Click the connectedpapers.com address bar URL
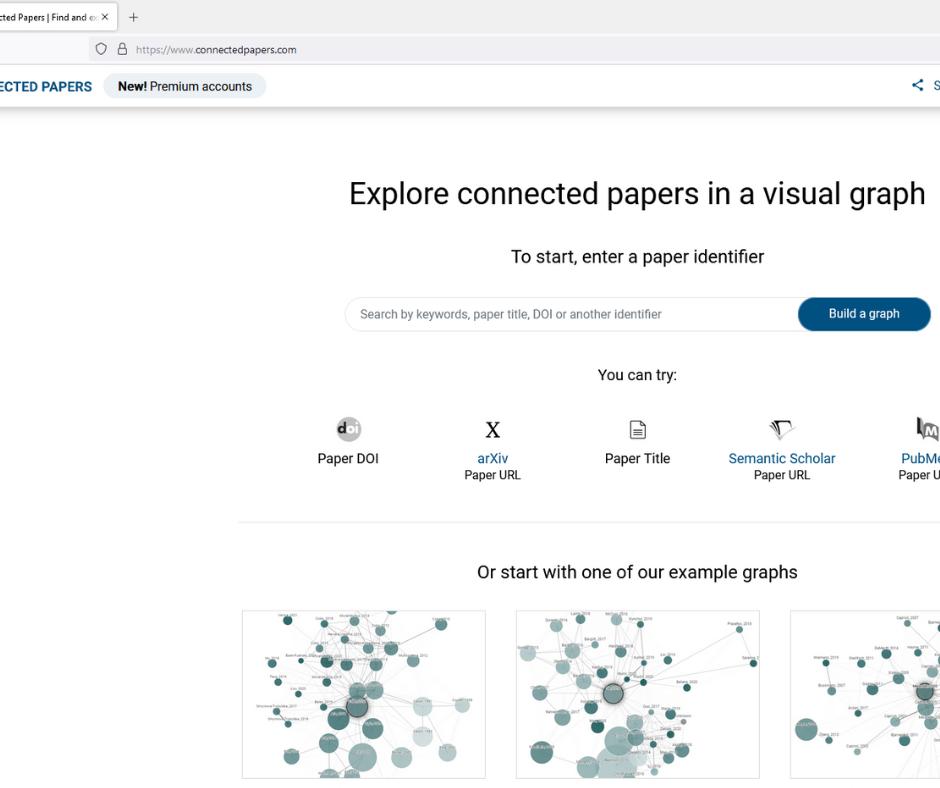The image size is (940, 788). pos(216,50)
